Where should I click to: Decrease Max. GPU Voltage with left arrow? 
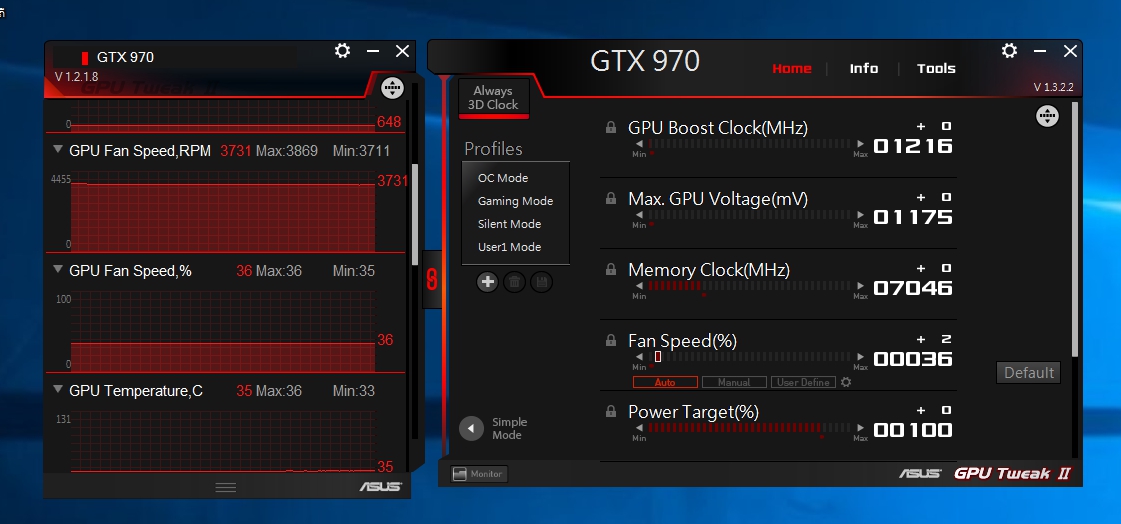[639, 214]
